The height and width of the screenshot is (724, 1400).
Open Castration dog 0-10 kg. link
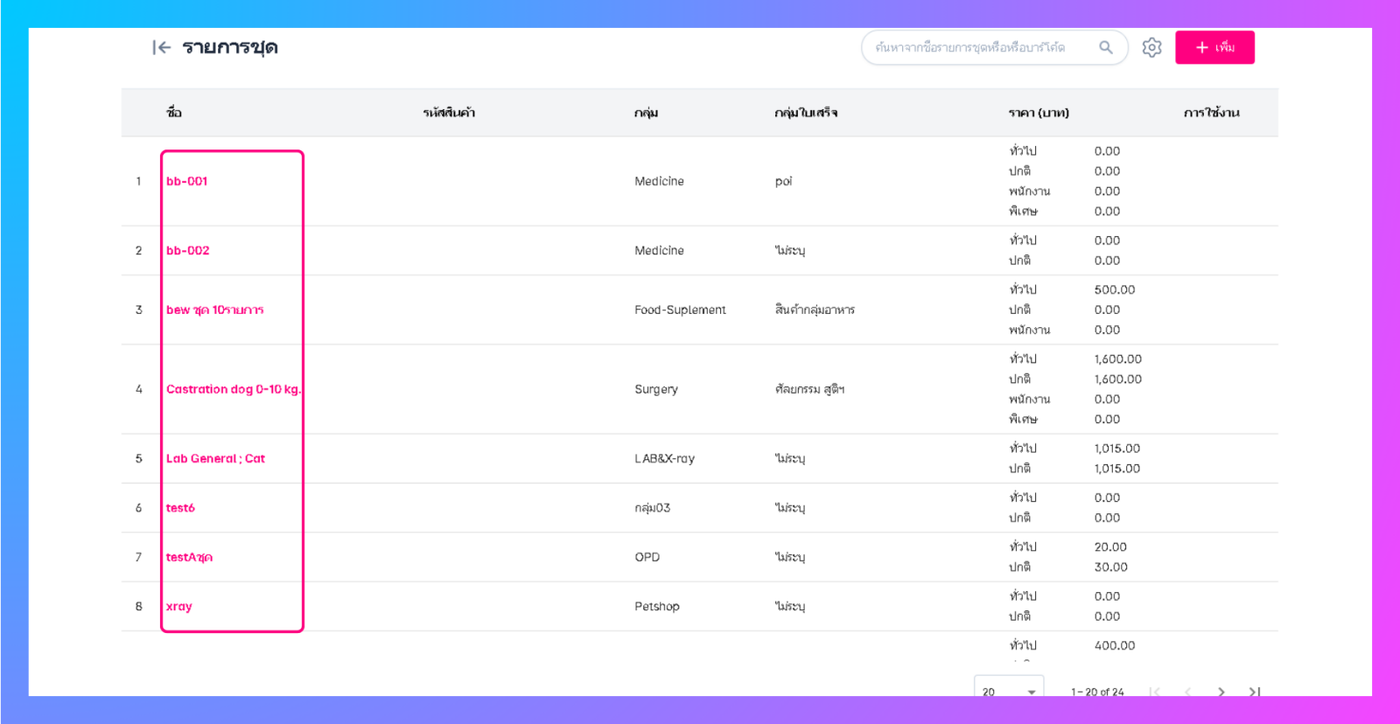pos(233,389)
